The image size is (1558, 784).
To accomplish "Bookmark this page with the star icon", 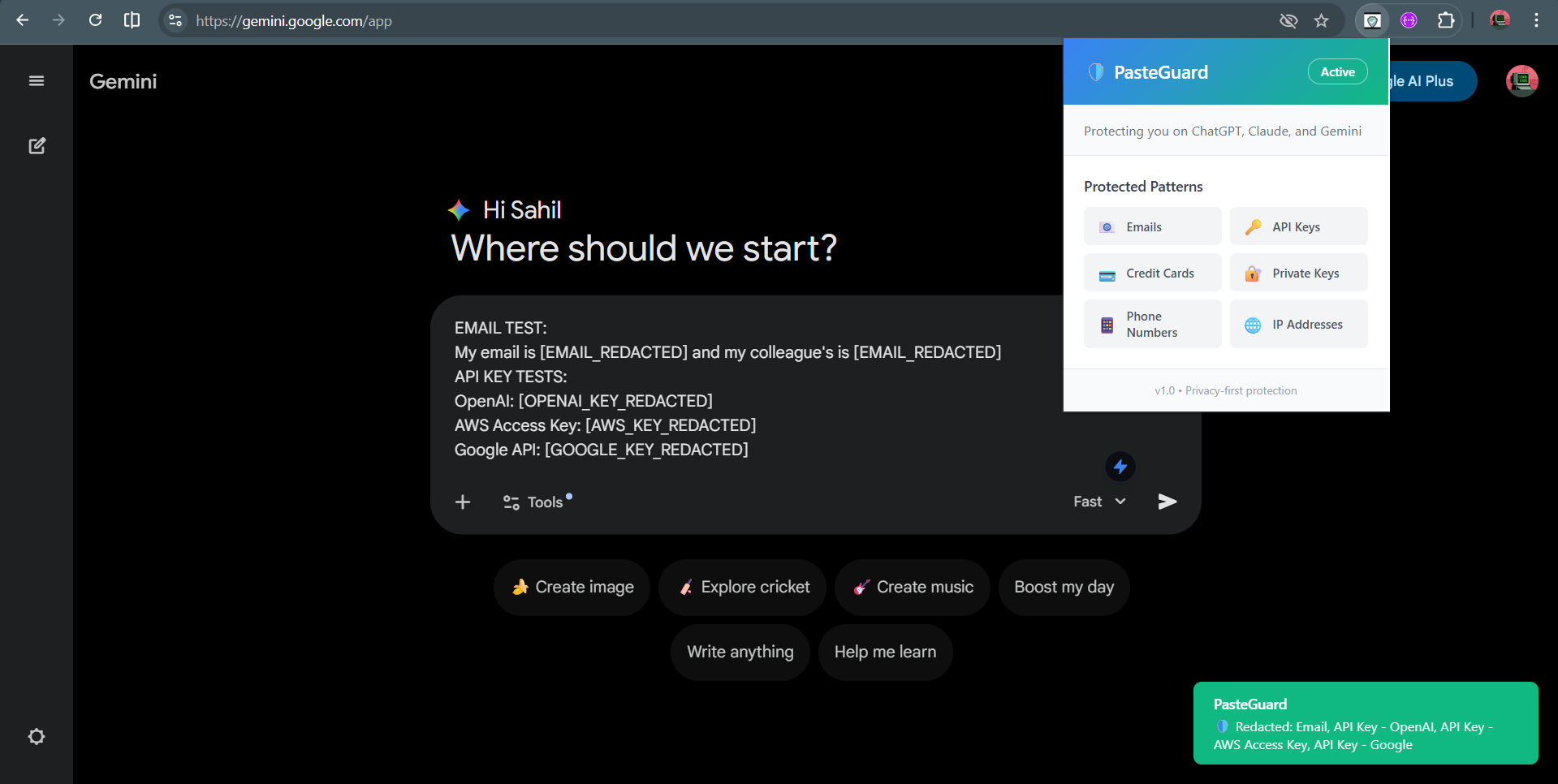I will [x=1322, y=20].
